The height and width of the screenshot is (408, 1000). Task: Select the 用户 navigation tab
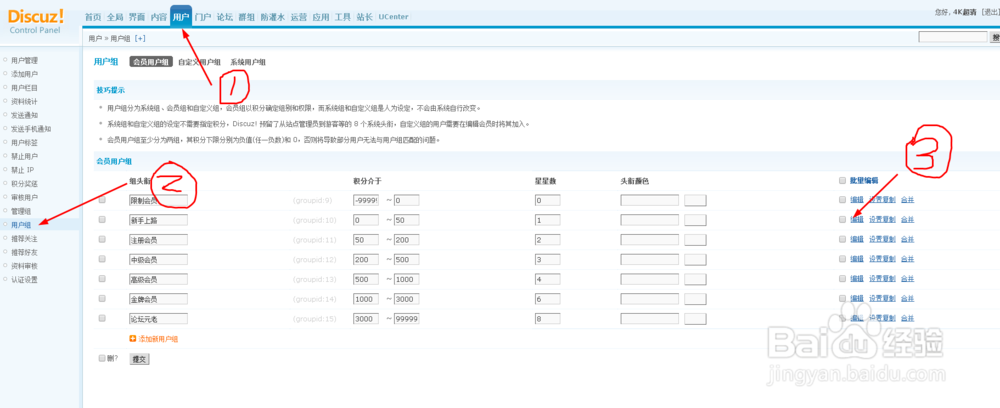coord(181,17)
